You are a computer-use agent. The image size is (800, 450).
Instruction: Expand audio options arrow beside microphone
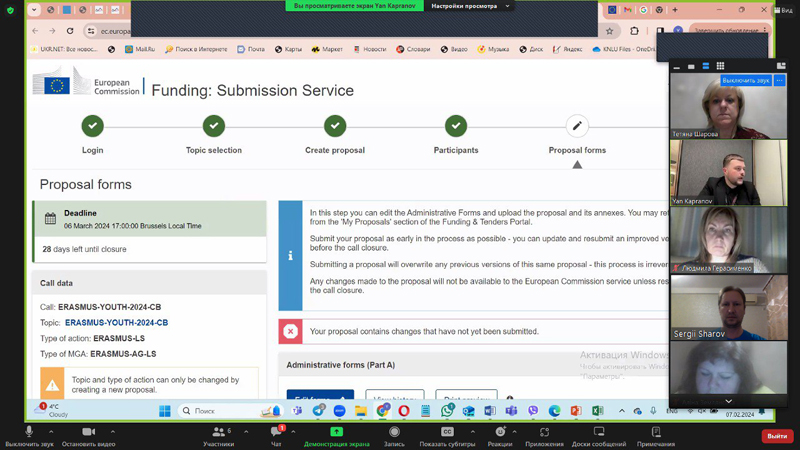pyautogui.click(x=51, y=432)
